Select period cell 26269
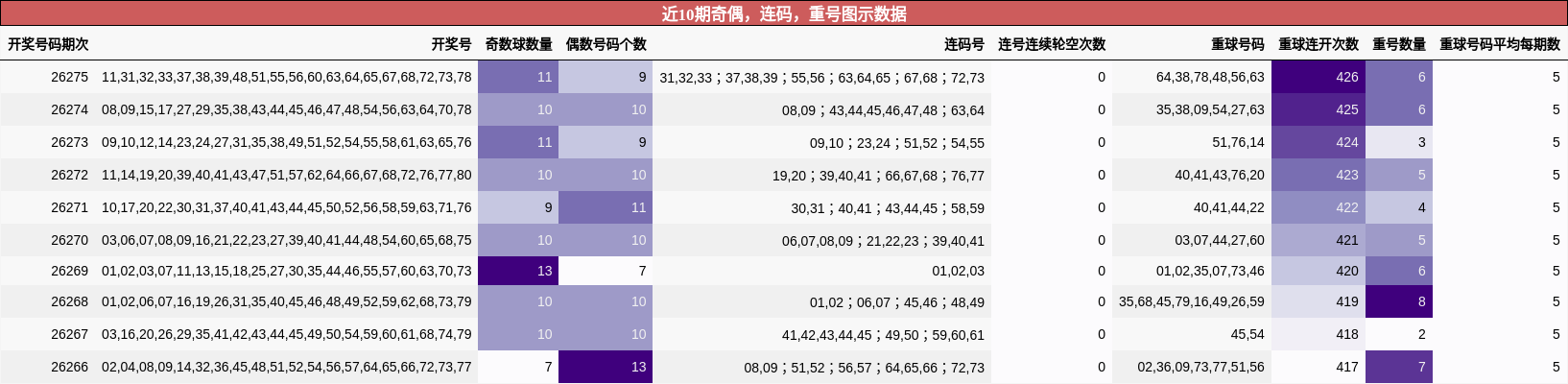1568x384 pixels. [x=48, y=271]
